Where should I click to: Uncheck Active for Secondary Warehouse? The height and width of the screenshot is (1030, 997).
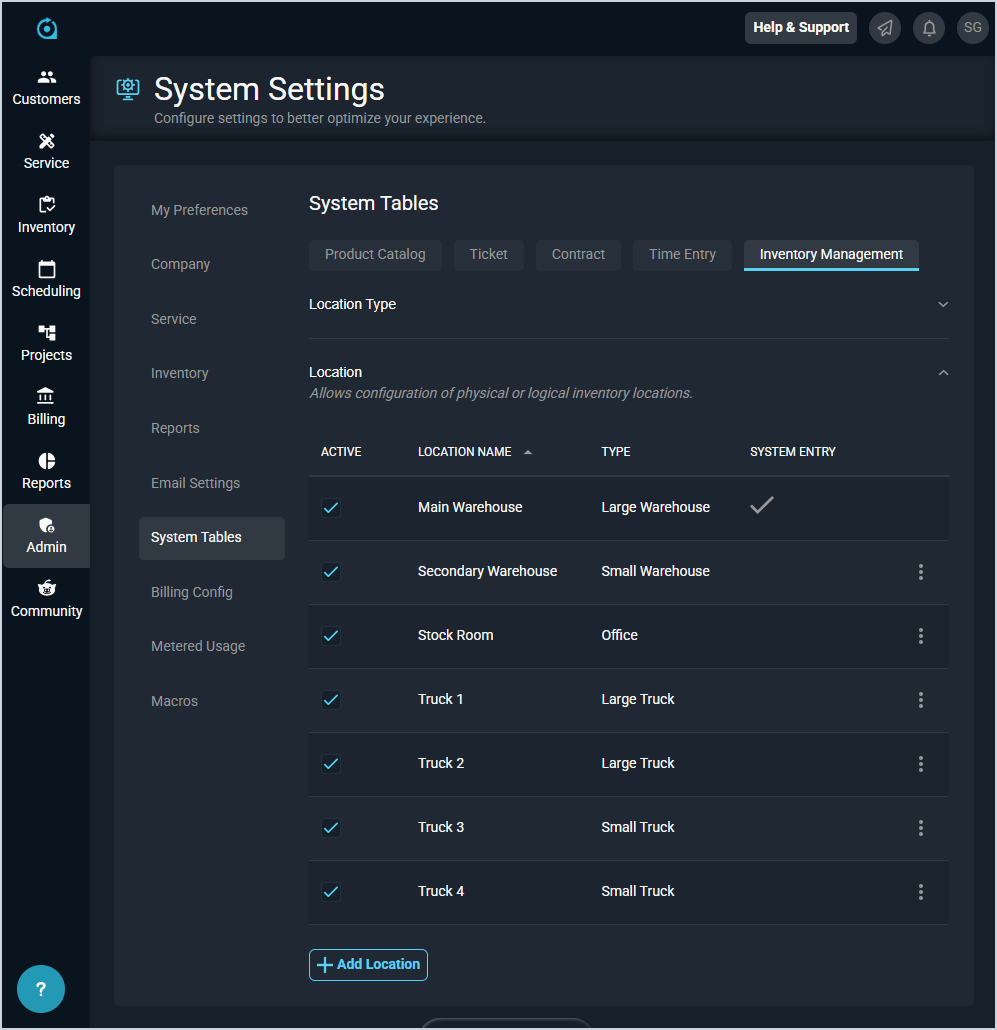pos(331,572)
